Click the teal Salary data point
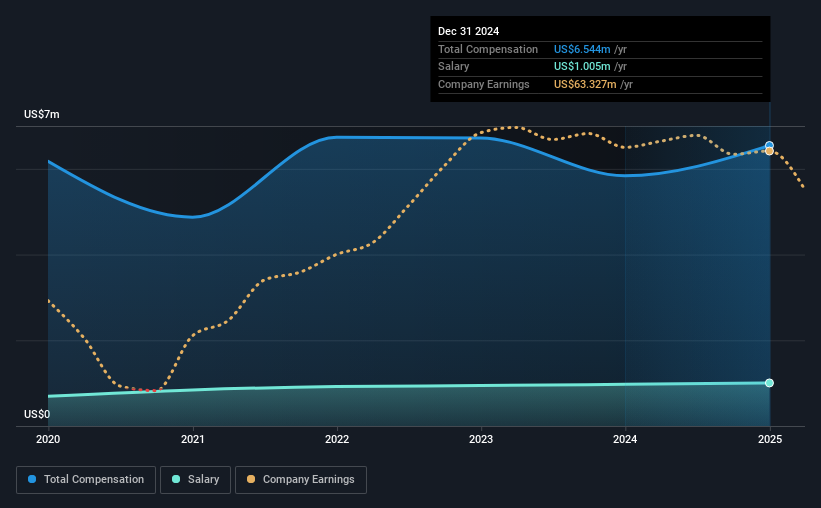Viewport: 821px width, 508px height. [x=769, y=383]
